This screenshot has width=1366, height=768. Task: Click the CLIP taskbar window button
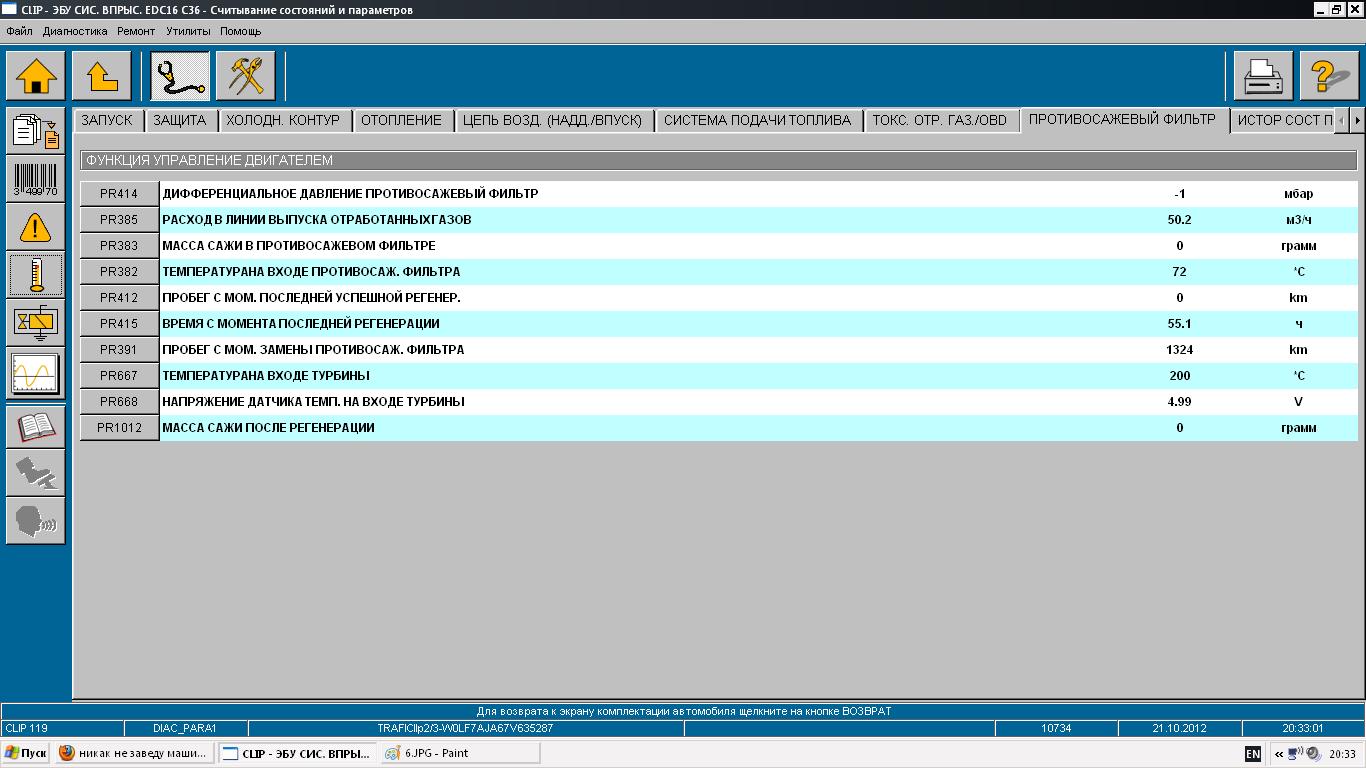click(297, 753)
